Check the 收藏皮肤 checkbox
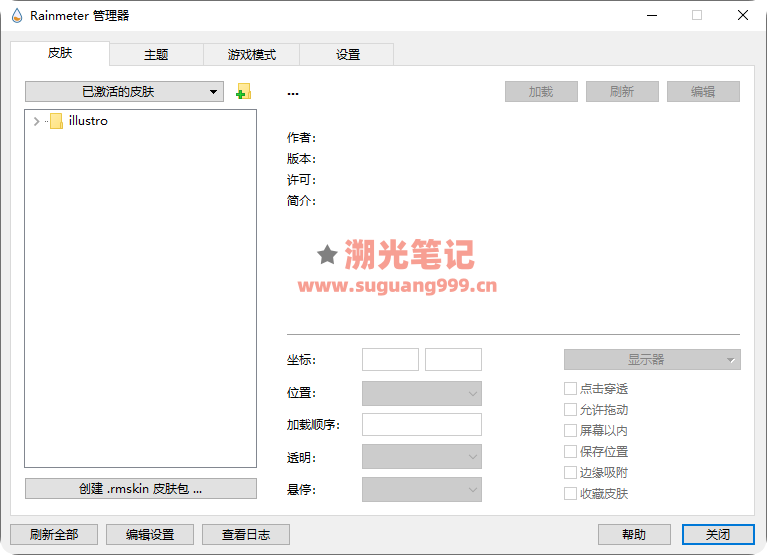This screenshot has height=555, width=767. [x=570, y=494]
